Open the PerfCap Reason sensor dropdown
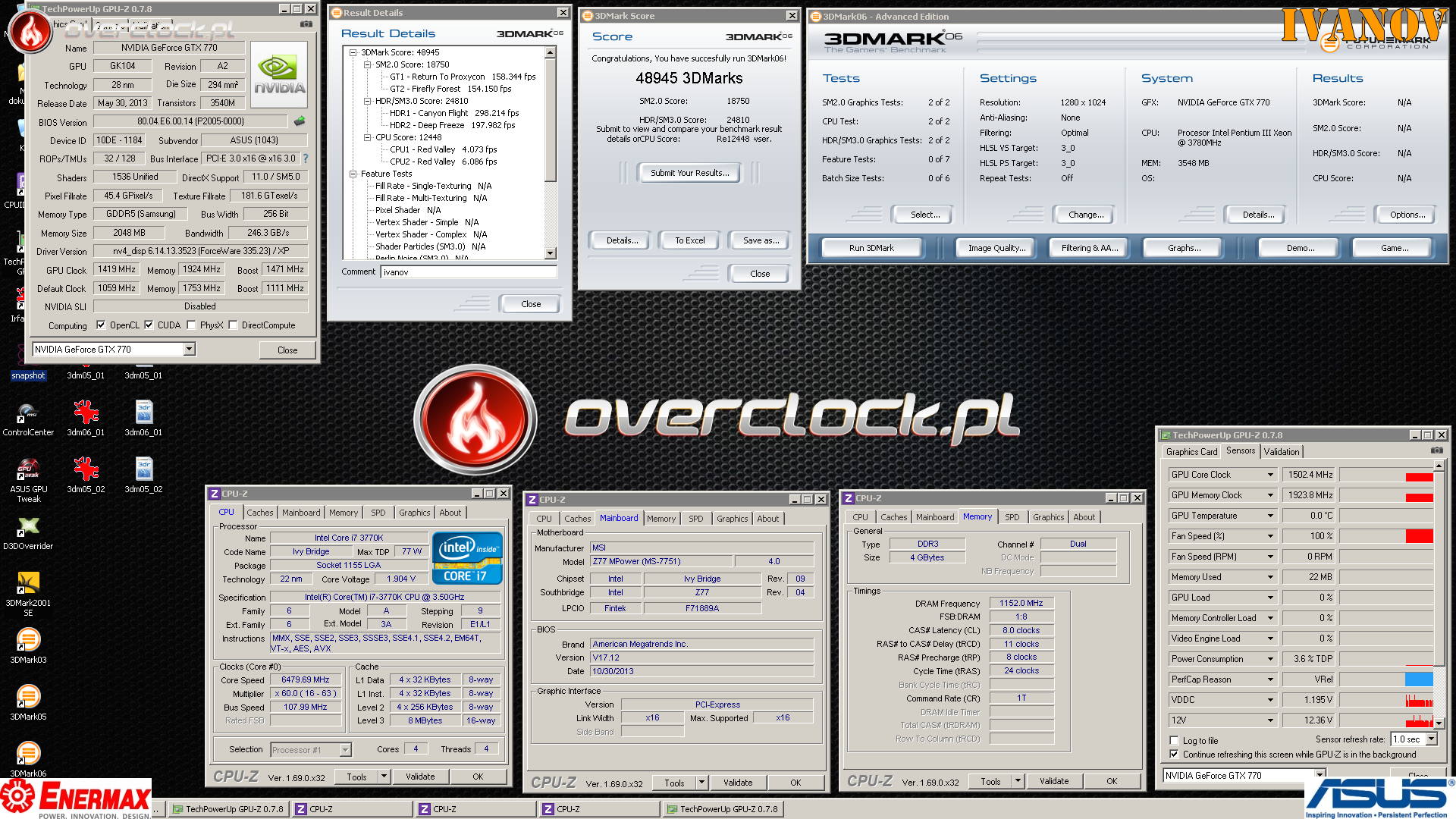The image size is (1456, 819). (1270, 679)
